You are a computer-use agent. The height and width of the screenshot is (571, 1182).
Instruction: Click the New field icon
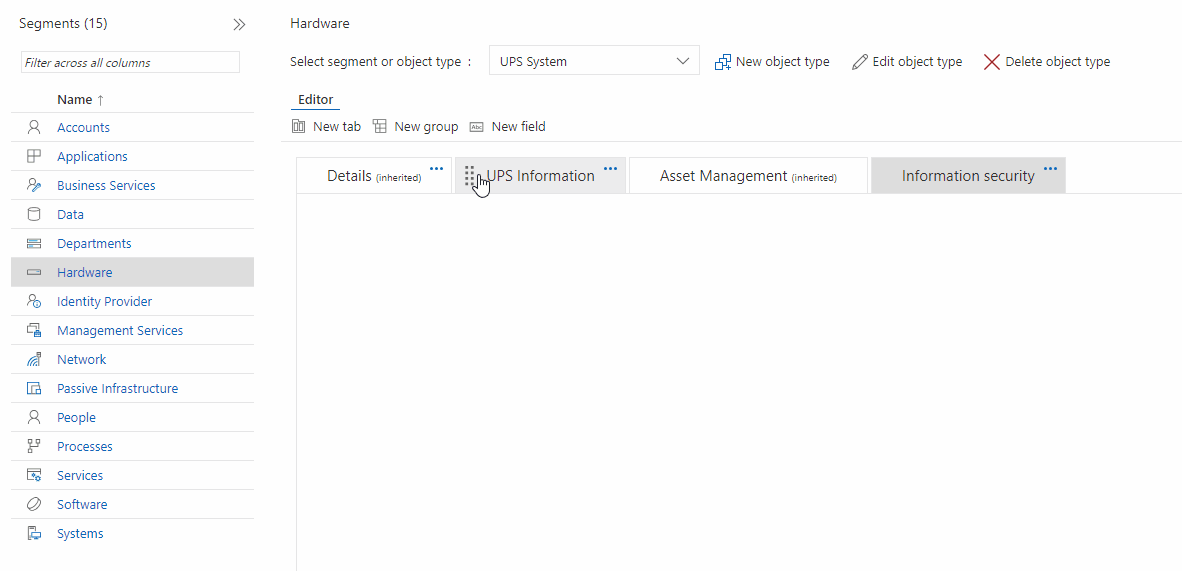pyautogui.click(x=476, y=127)
